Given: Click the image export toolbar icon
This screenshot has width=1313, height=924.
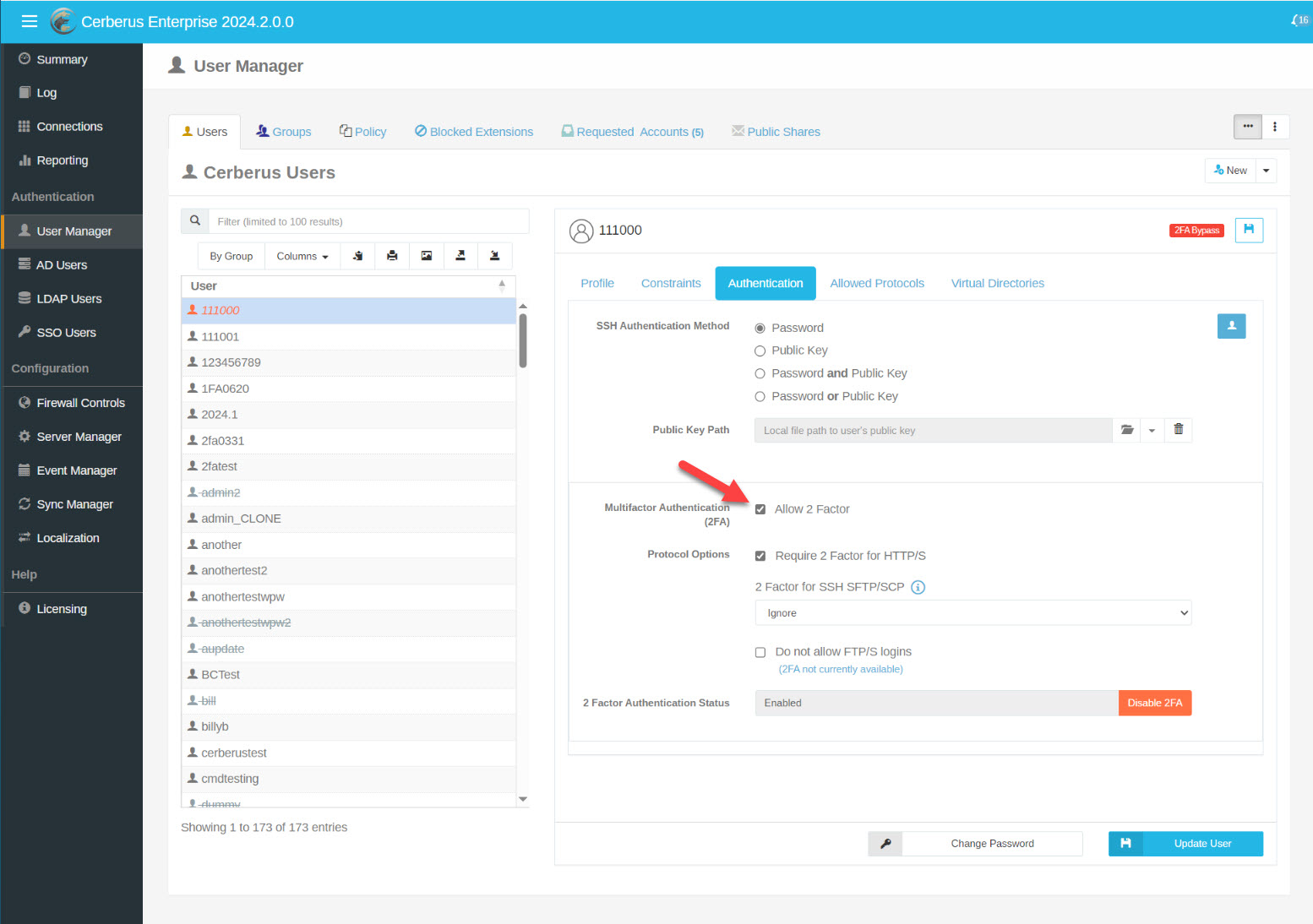Looking at the screenshot, I should (427, 256).
